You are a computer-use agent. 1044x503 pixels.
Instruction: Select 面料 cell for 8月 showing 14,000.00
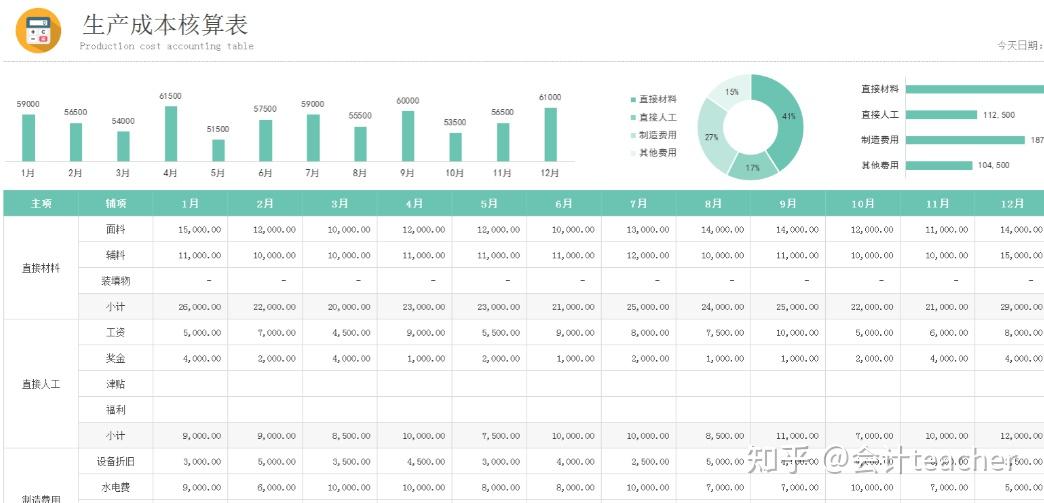[713, 229]
